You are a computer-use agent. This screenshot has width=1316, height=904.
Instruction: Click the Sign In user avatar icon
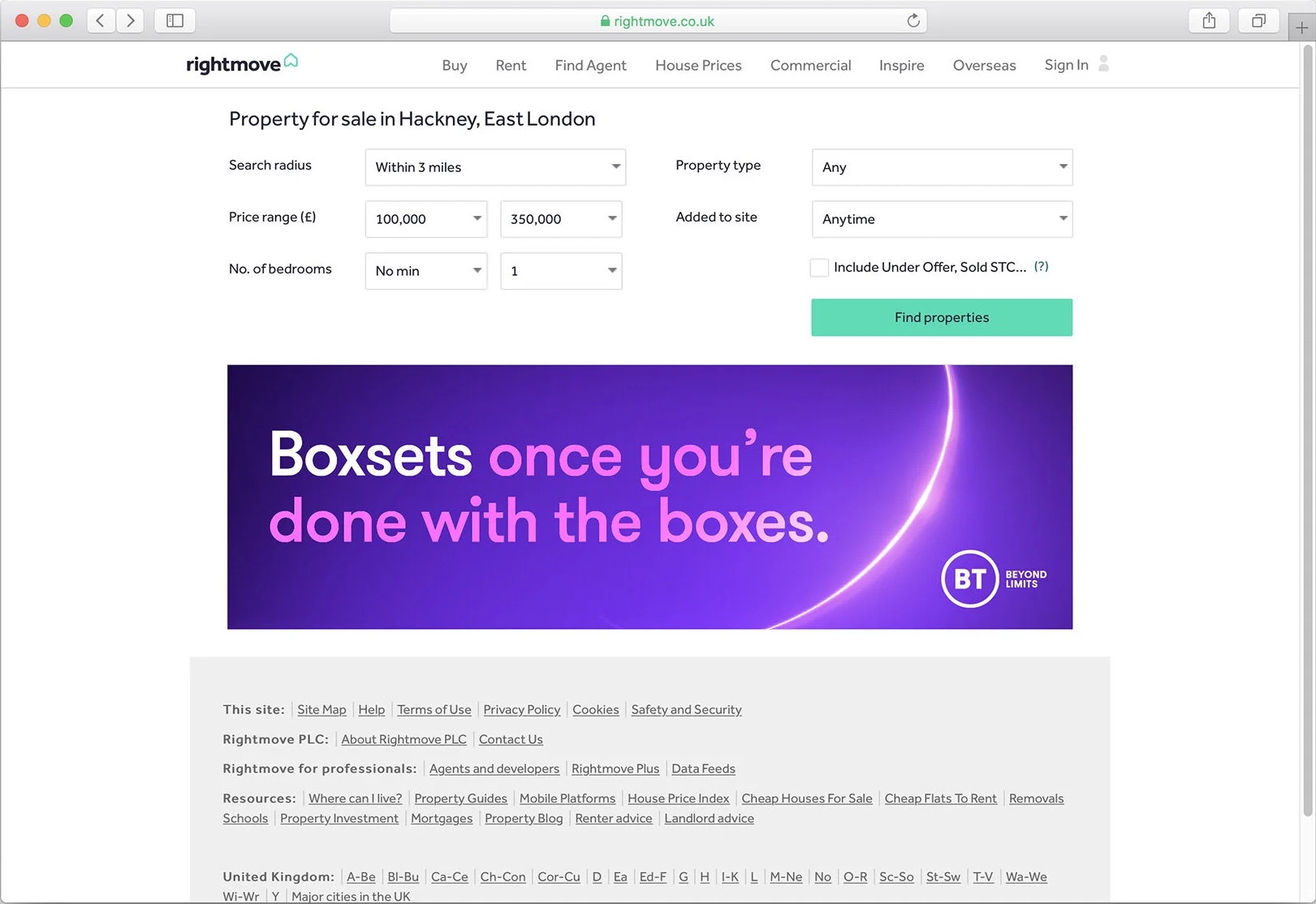[x=1103, y=63]
